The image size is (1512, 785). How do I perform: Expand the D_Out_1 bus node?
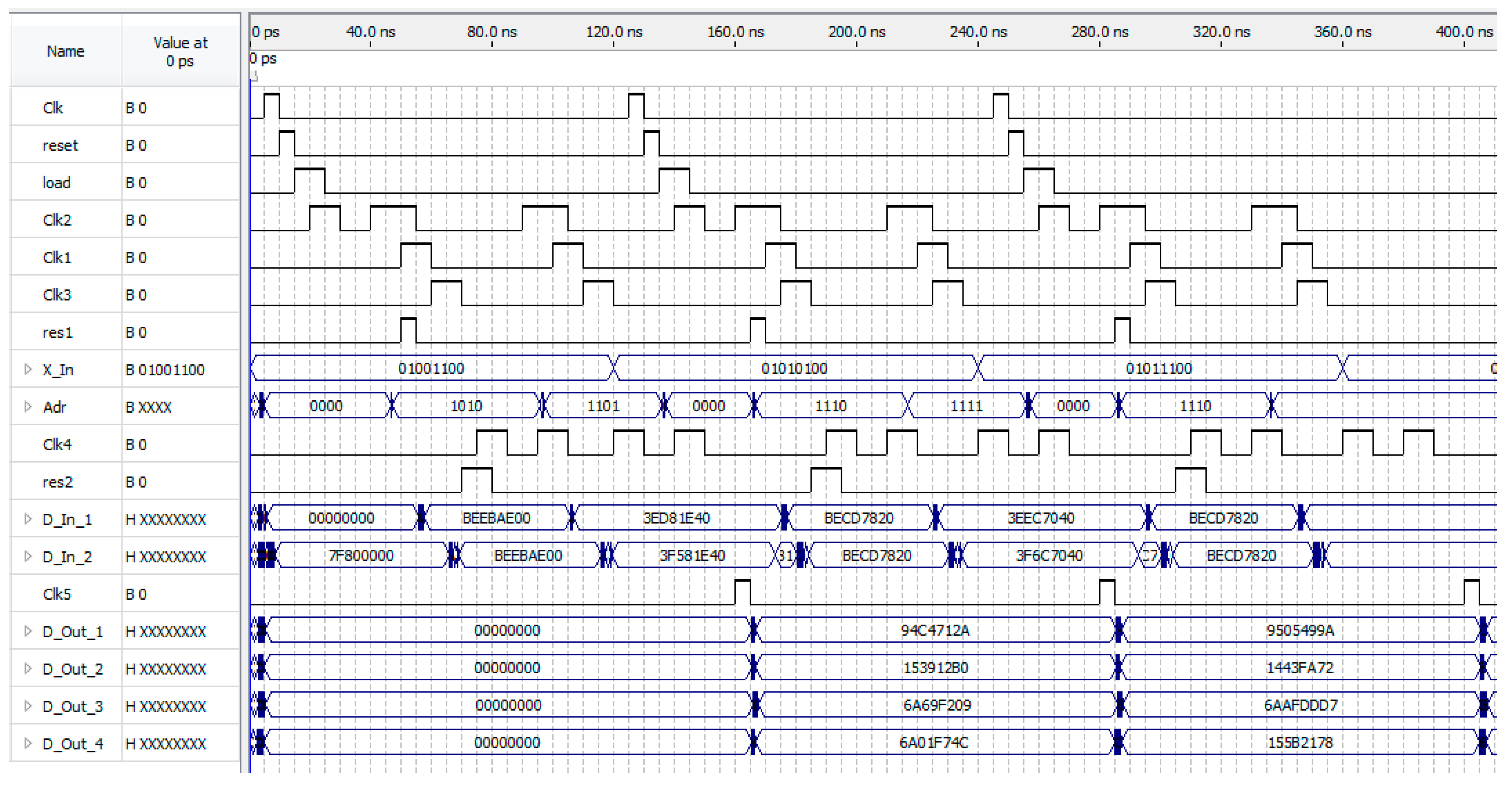click(x=28, y=631)
